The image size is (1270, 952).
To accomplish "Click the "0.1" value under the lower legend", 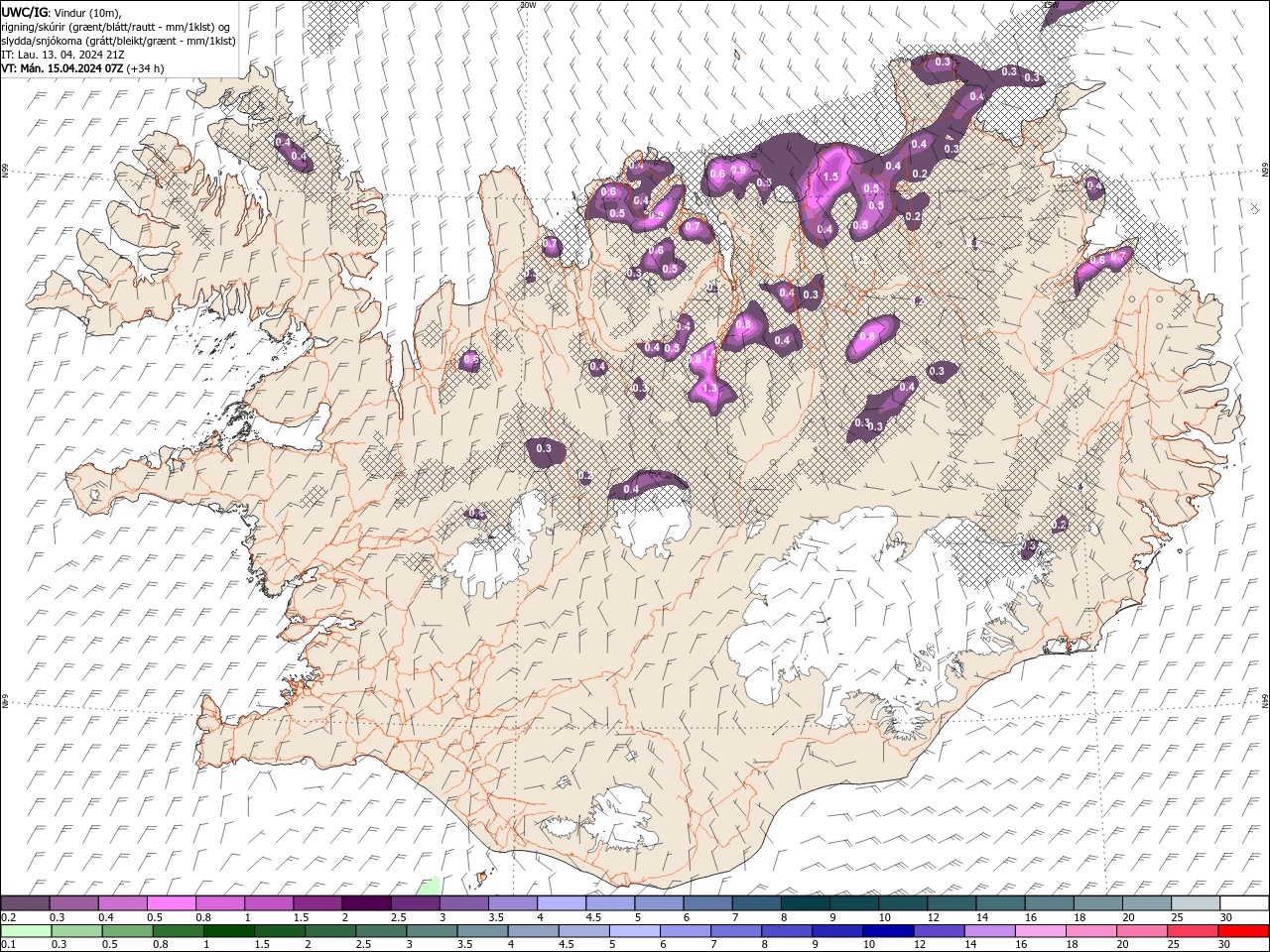I will click(x=7, y=945).
